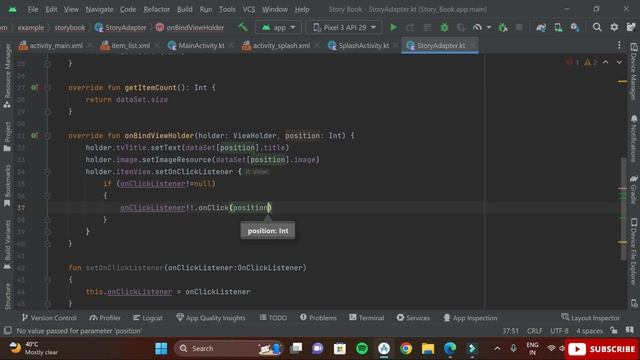
Task: Open the Profile app icon
Action: tap(477, 27)
